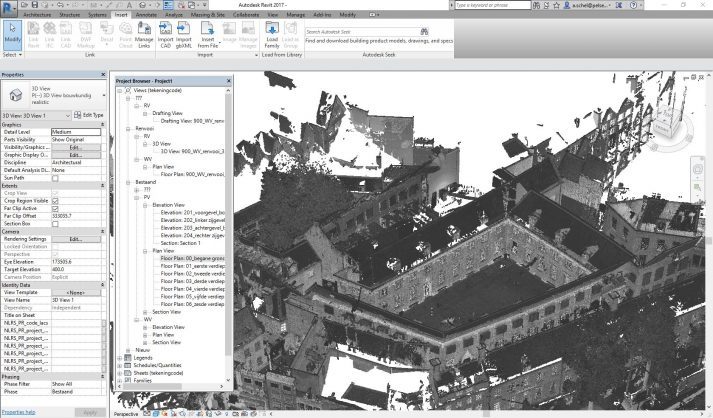Click the Save disk icon in quick access toolbar

click(35, 5)
